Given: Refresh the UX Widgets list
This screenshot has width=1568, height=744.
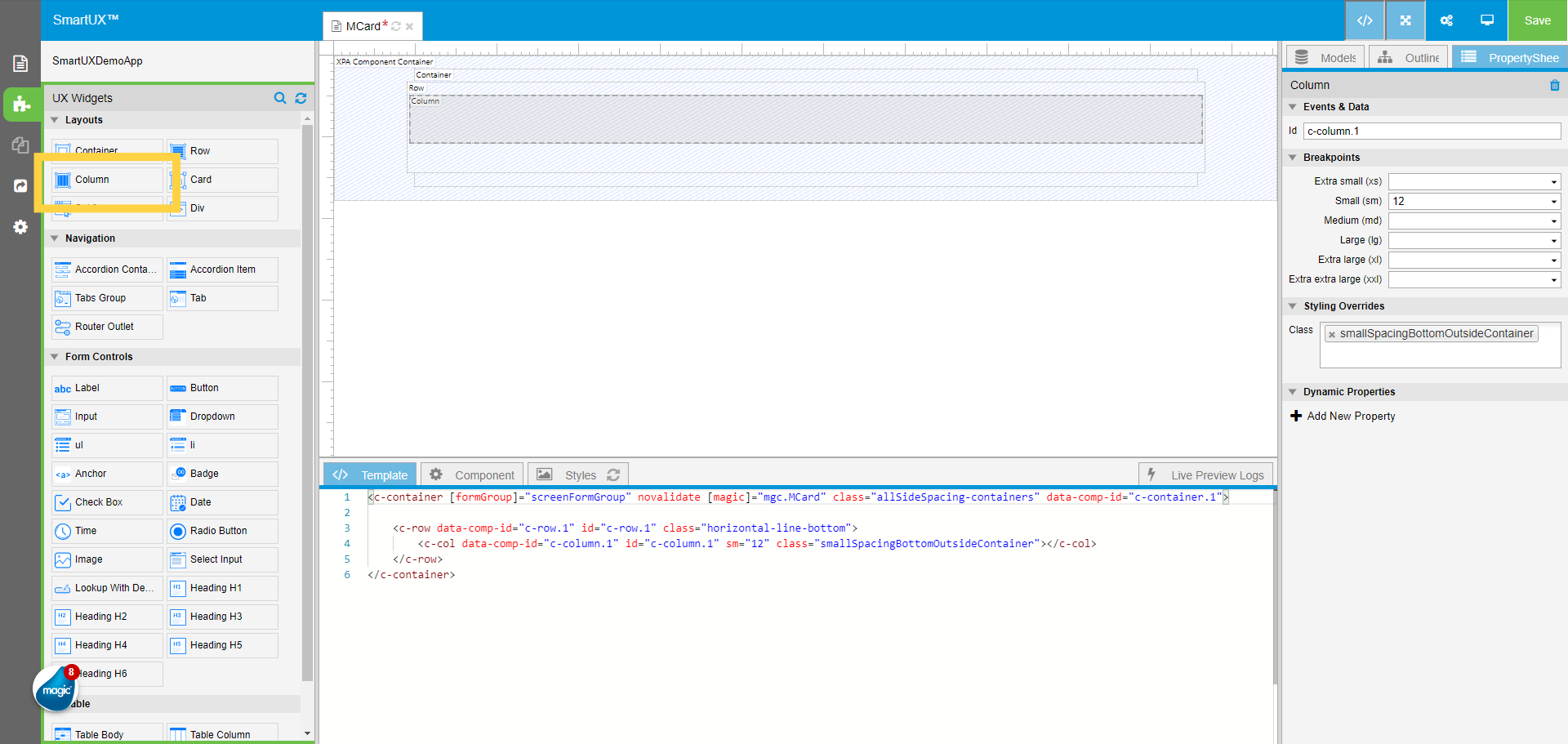Looking at the screenshot, I should point(300,98).
